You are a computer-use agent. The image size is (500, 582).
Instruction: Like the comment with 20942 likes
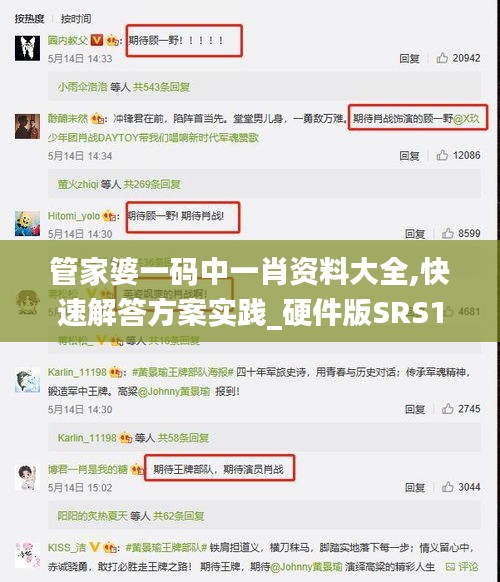[442, 58]
